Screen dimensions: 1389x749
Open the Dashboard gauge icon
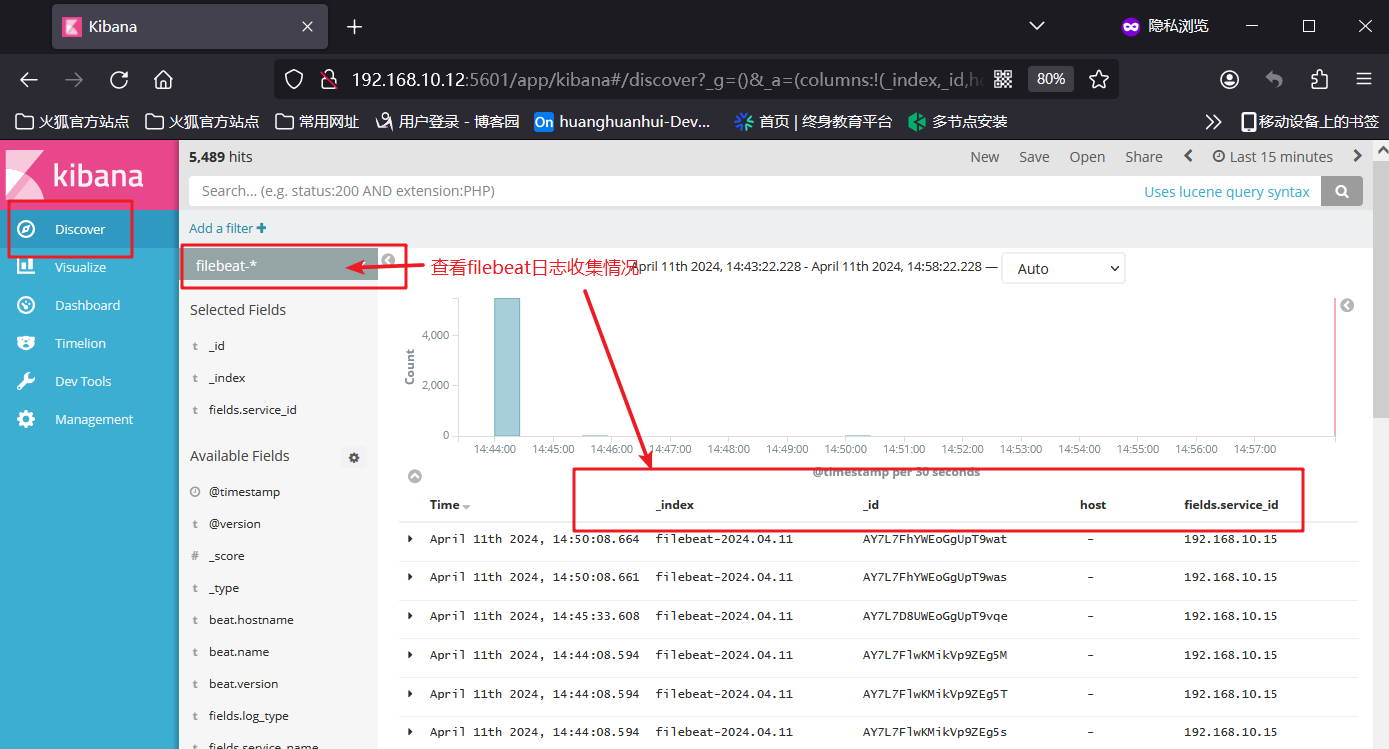pos(27,305)
